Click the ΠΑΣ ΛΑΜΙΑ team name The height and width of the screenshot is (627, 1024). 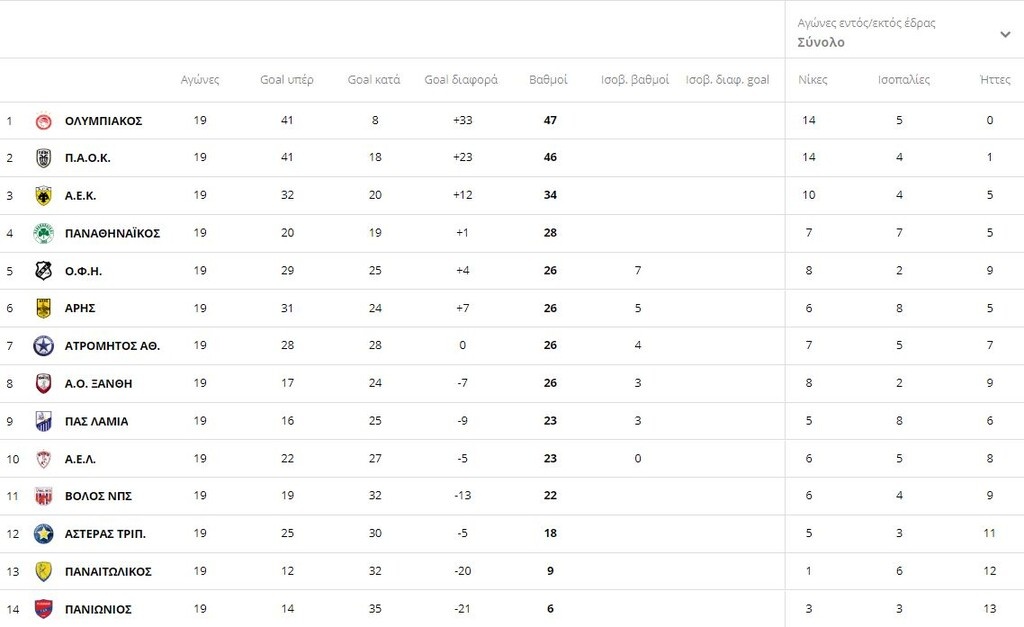(96, 421)
